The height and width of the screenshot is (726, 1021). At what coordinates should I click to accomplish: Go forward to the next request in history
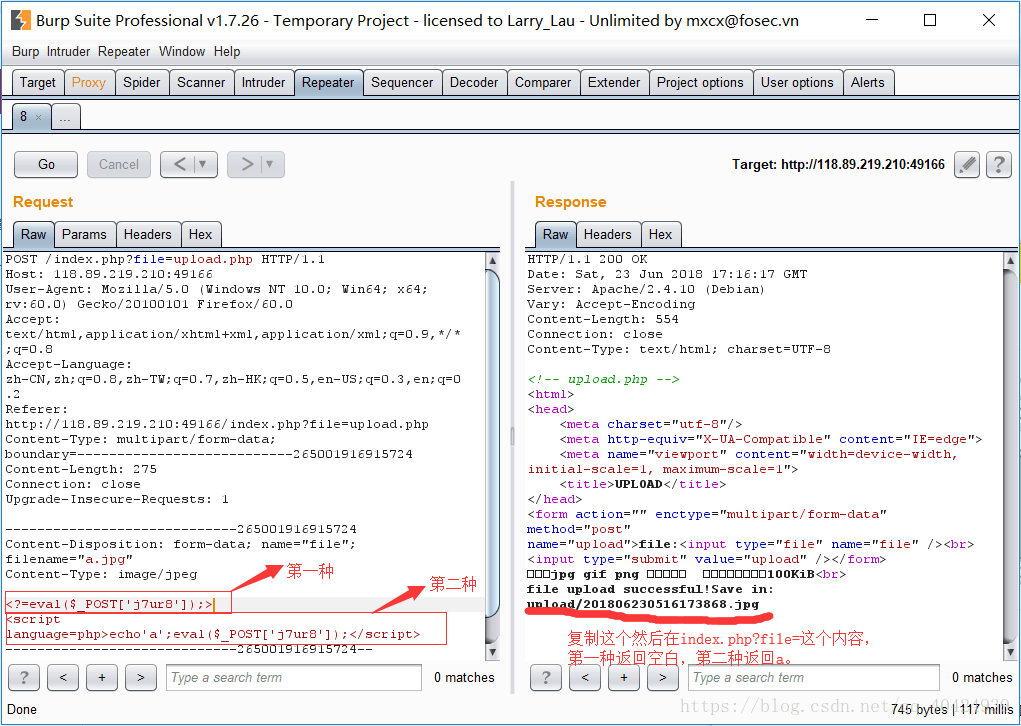(247, 164)
